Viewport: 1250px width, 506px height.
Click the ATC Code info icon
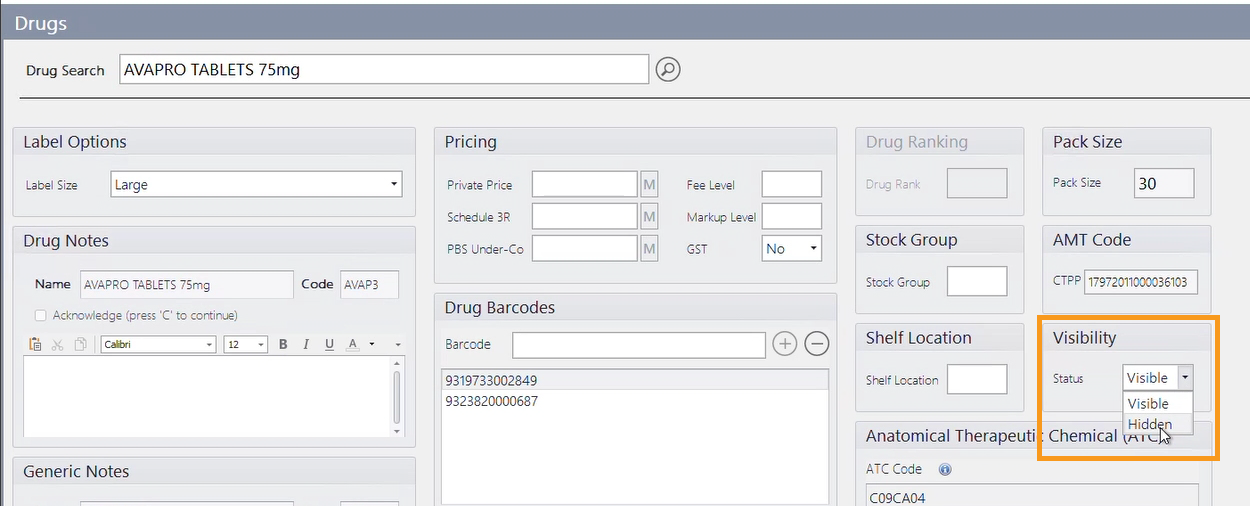945,469
